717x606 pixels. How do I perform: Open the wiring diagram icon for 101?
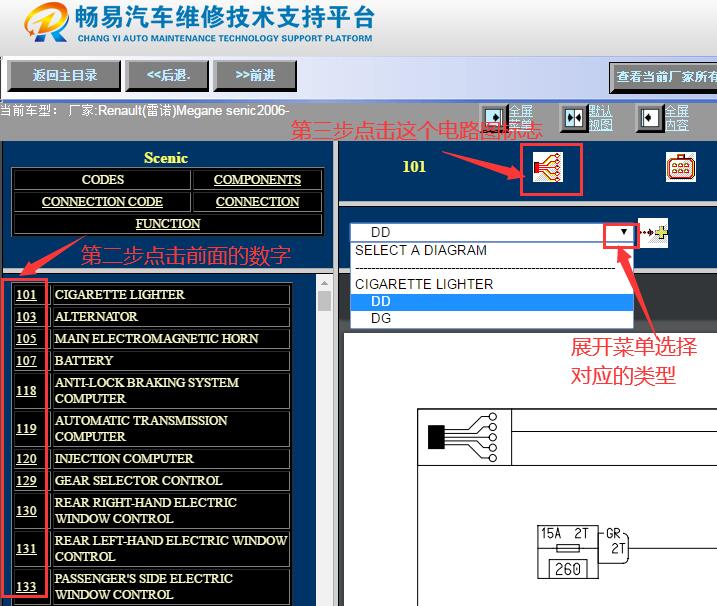(x=548, y=167)
